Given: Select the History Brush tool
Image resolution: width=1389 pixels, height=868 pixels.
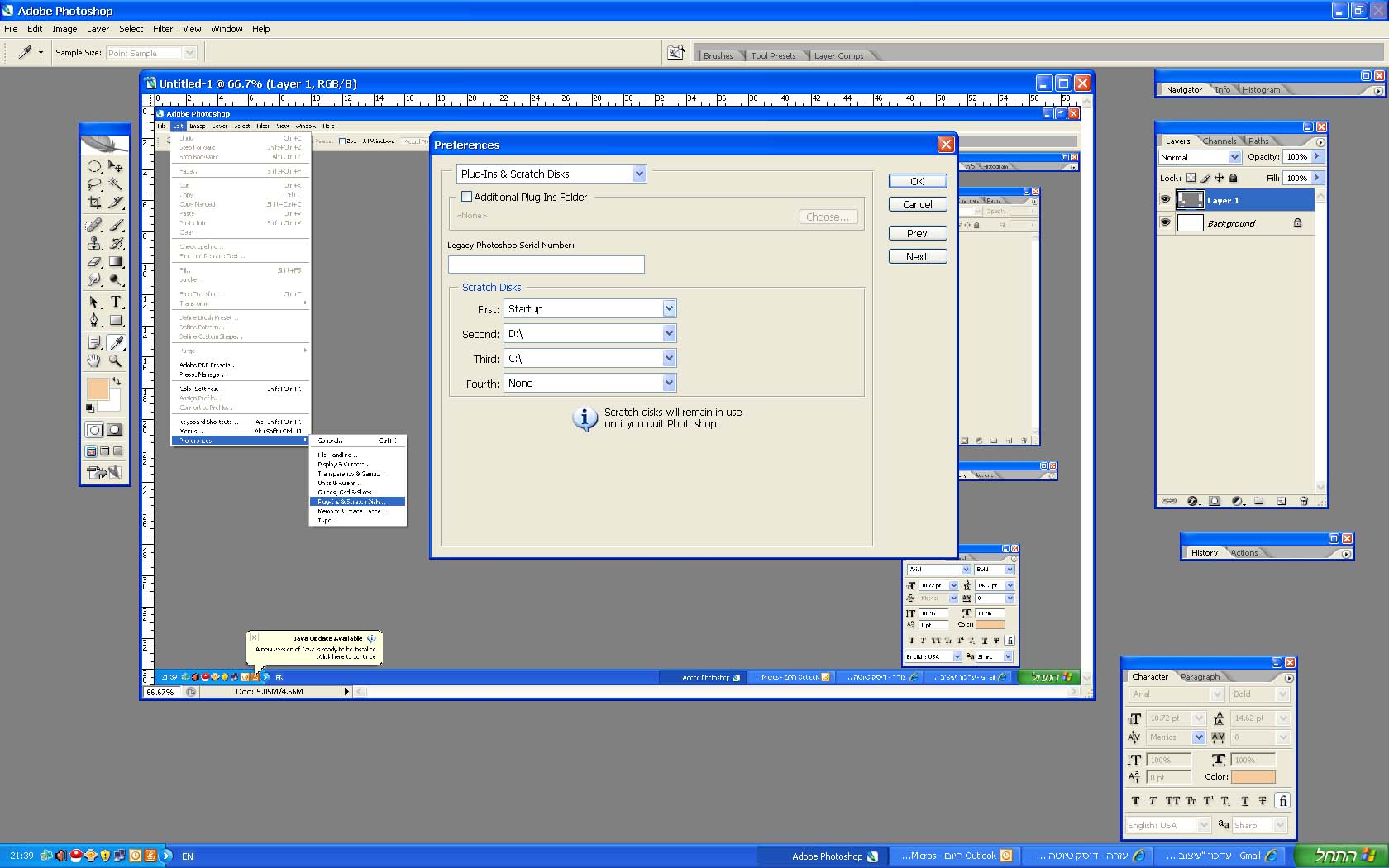Looking at the screenshot, I should 116,243.
